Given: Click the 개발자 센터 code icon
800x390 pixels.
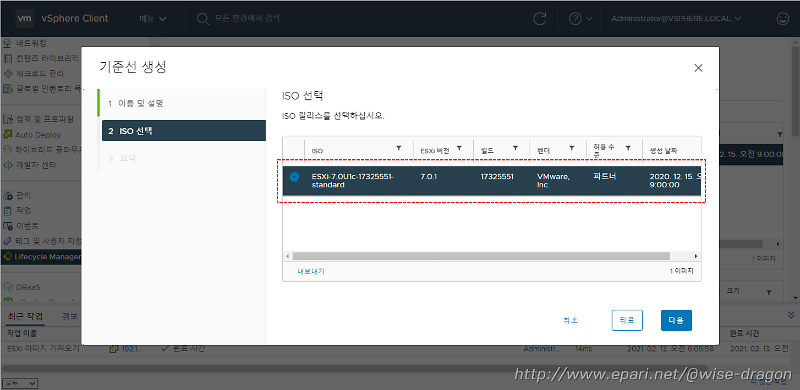Looking at the screenshot, I should click(x=7, y=165).
